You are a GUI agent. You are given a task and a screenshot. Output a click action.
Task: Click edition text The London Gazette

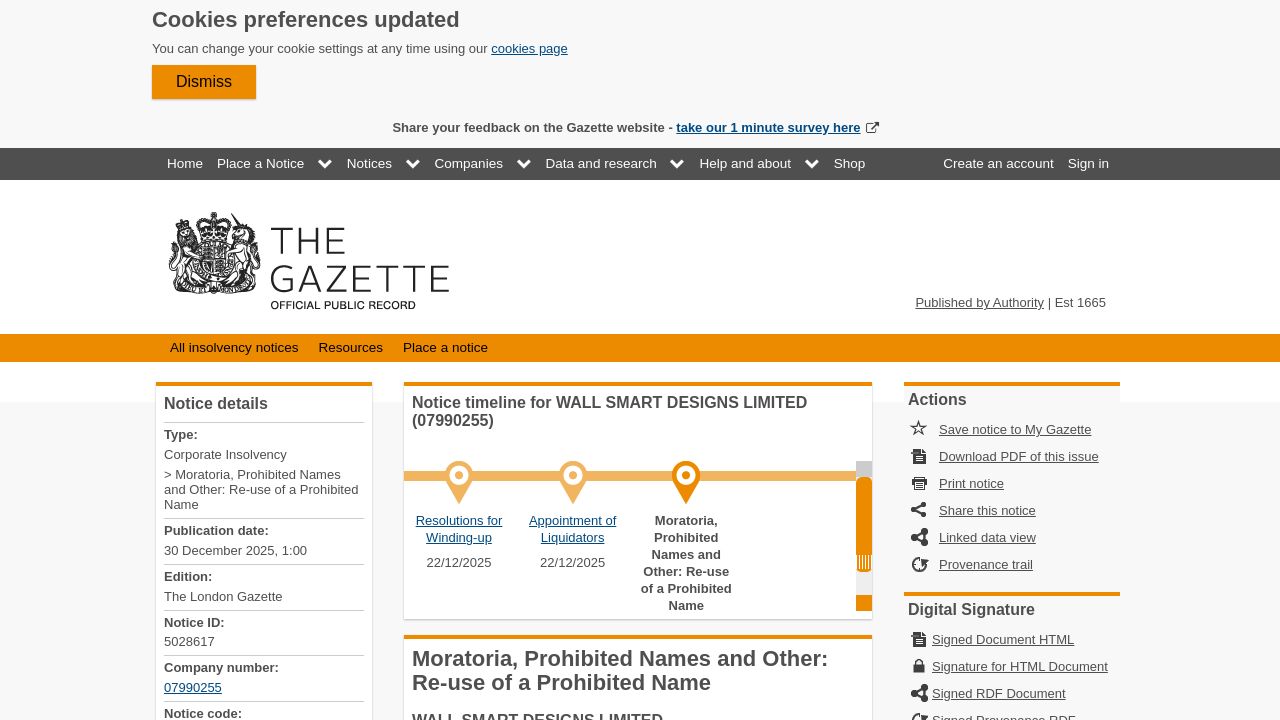[223, 597]
